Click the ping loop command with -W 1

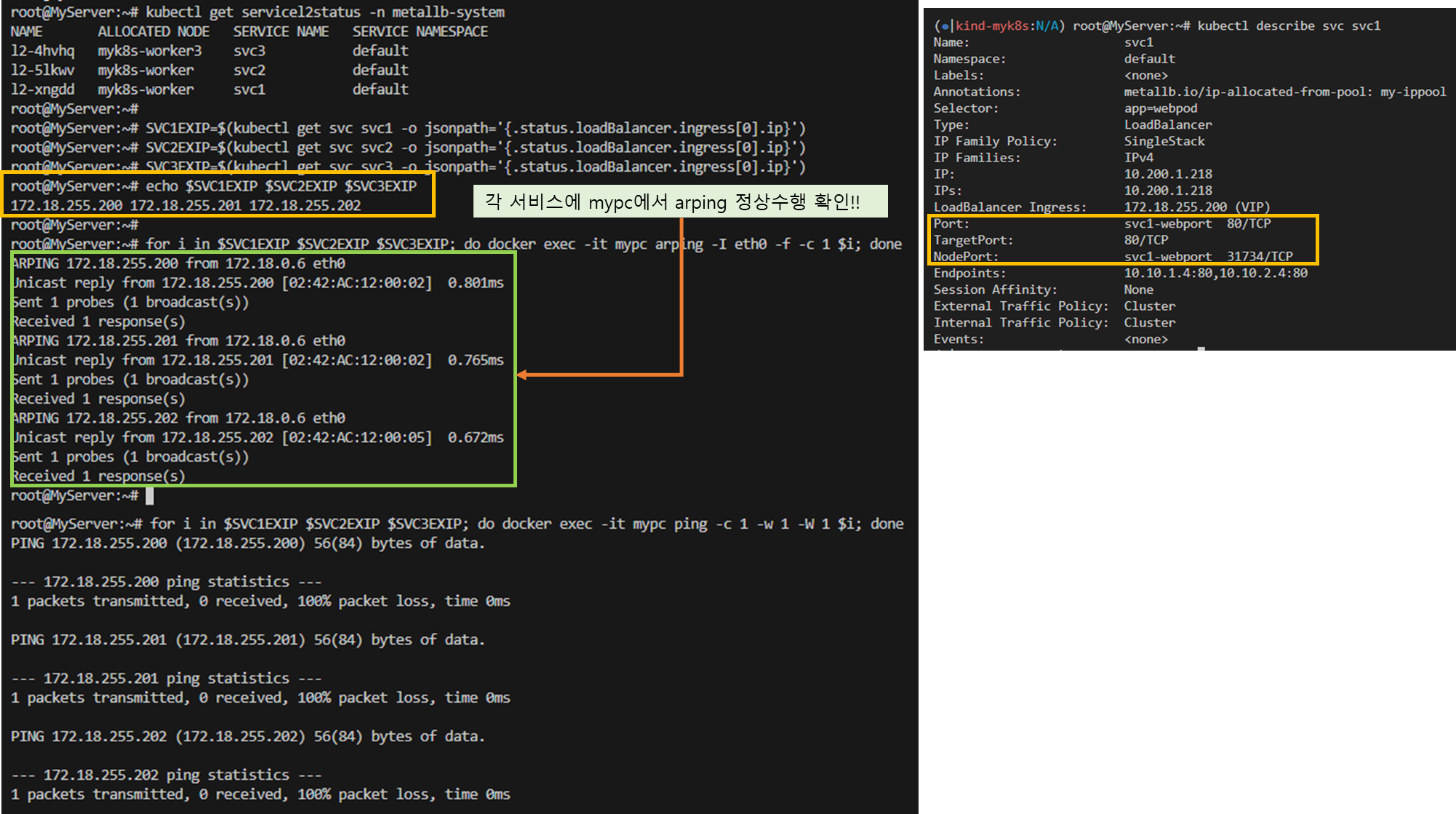click(527, 524)
